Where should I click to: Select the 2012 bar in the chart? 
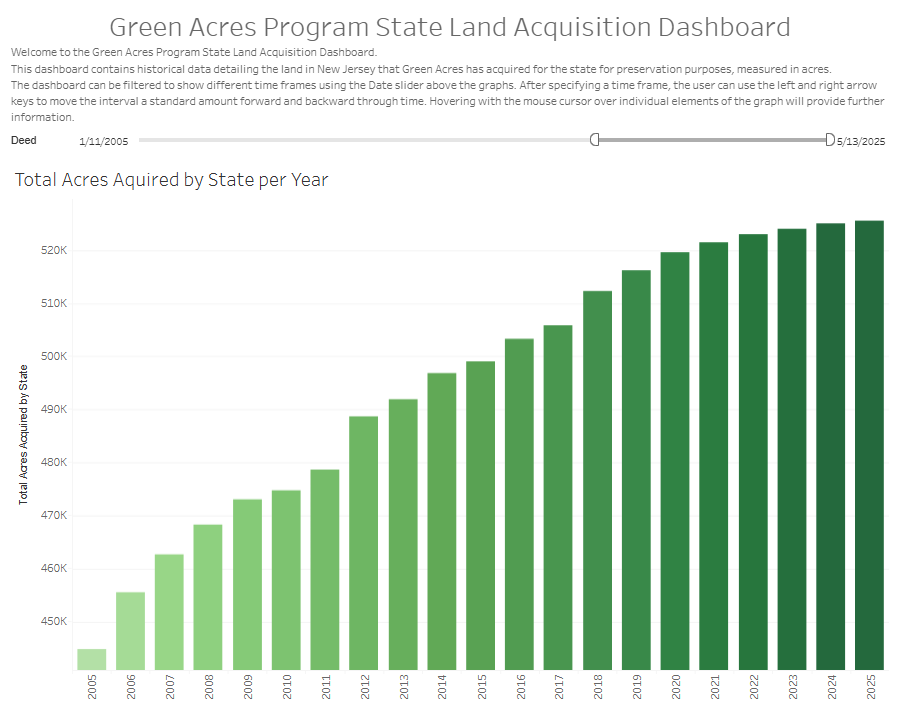tap(364, 543)
